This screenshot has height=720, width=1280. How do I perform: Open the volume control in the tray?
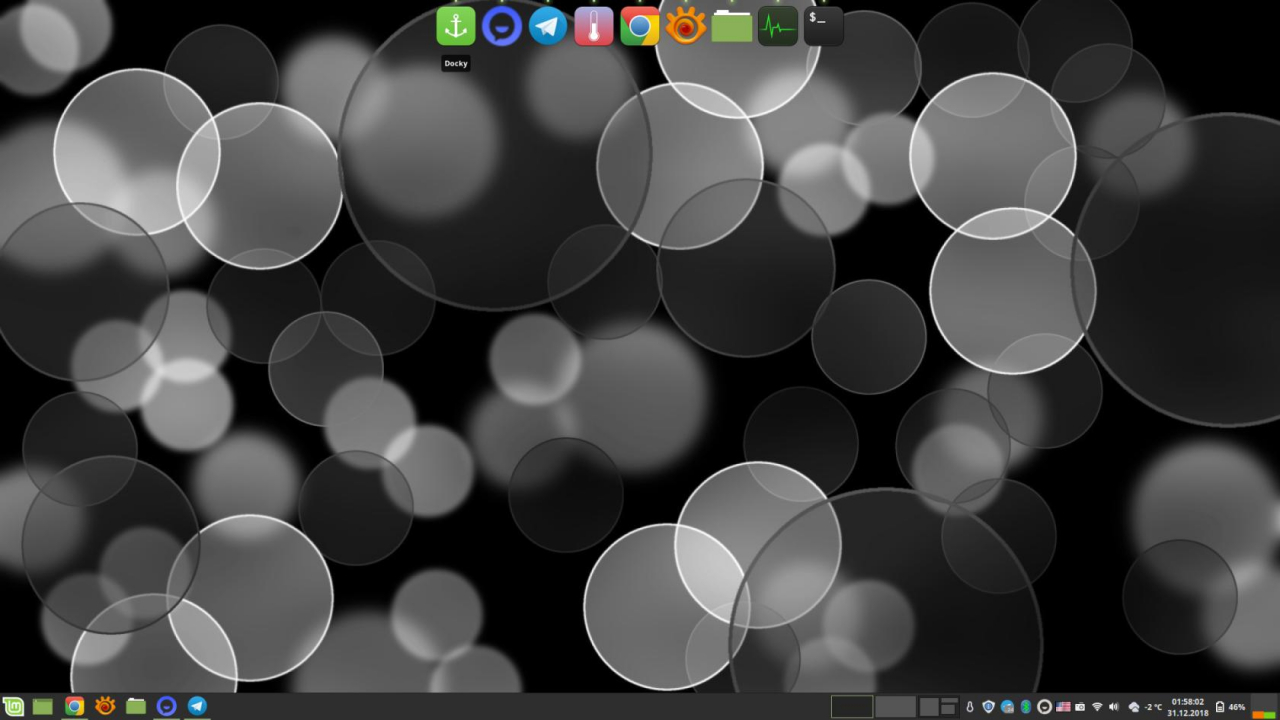pos(1114,707)
